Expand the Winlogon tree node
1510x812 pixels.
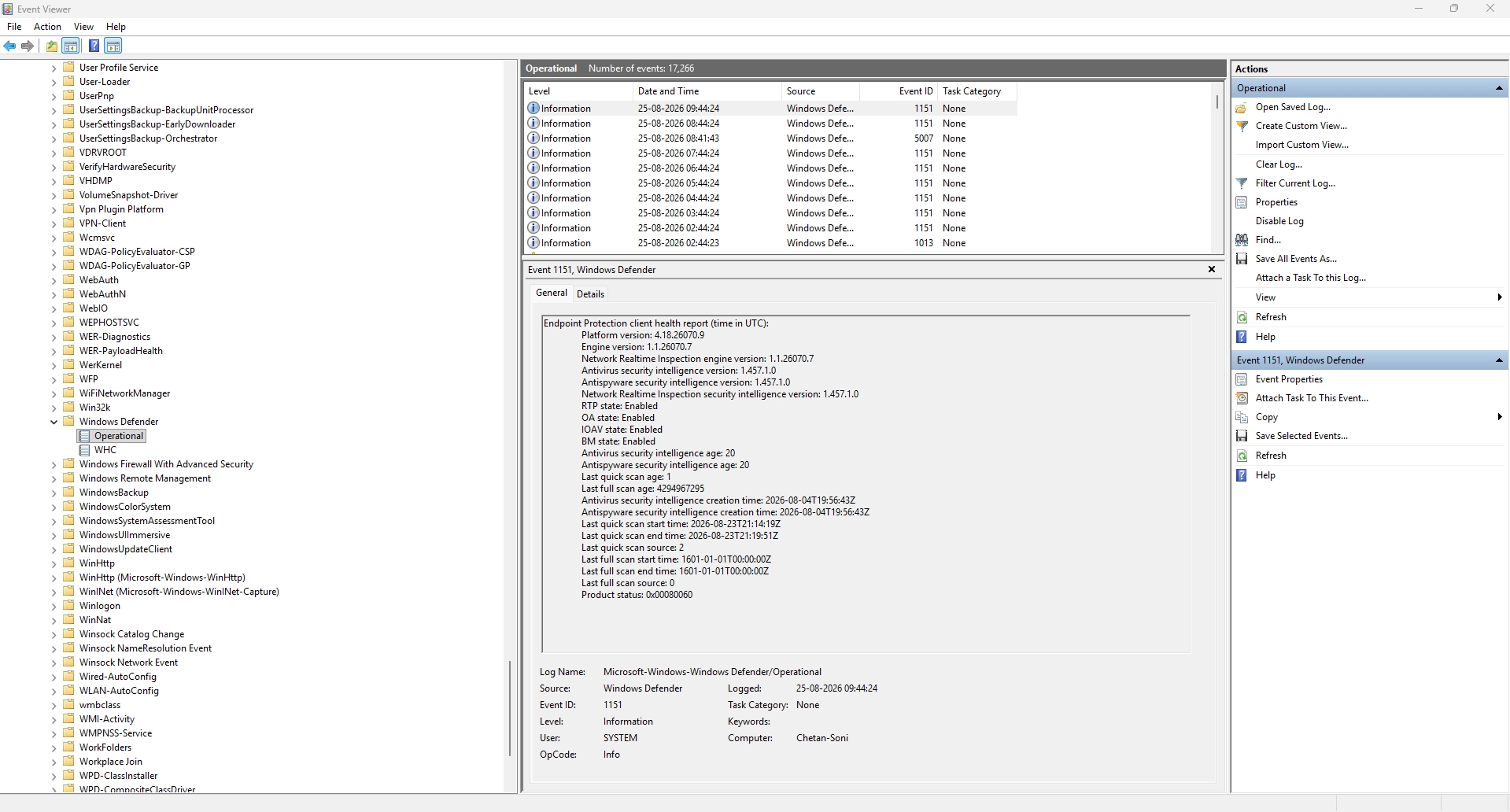(x=54, y=606)
